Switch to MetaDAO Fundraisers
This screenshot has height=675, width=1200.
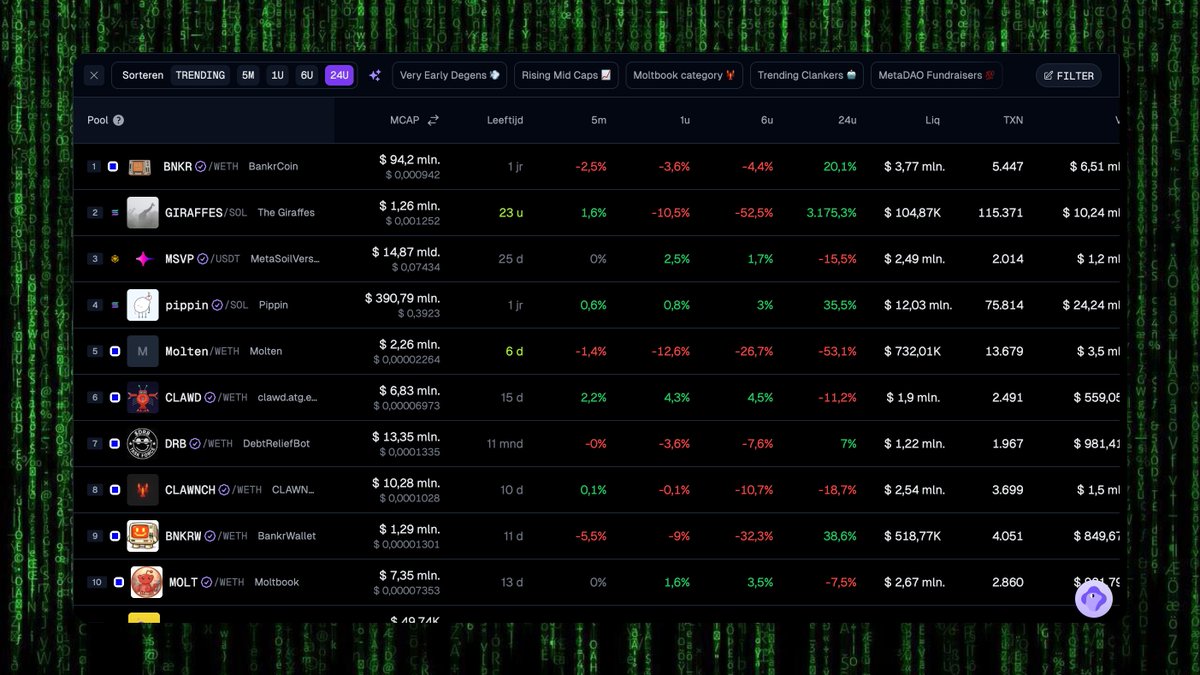[936, 75]
